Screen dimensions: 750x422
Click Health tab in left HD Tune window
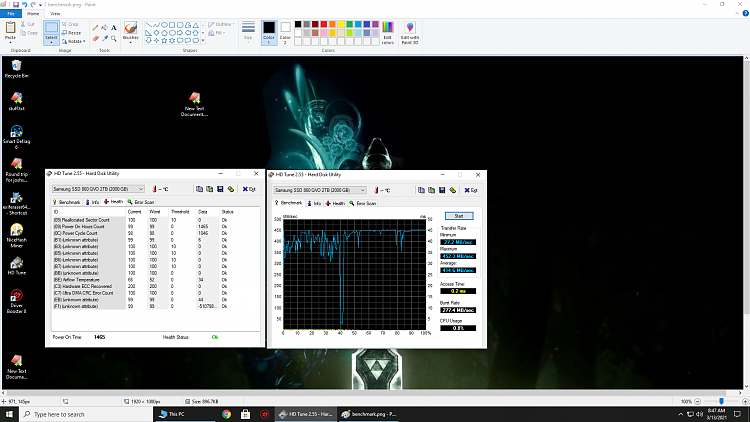[113, 201]
